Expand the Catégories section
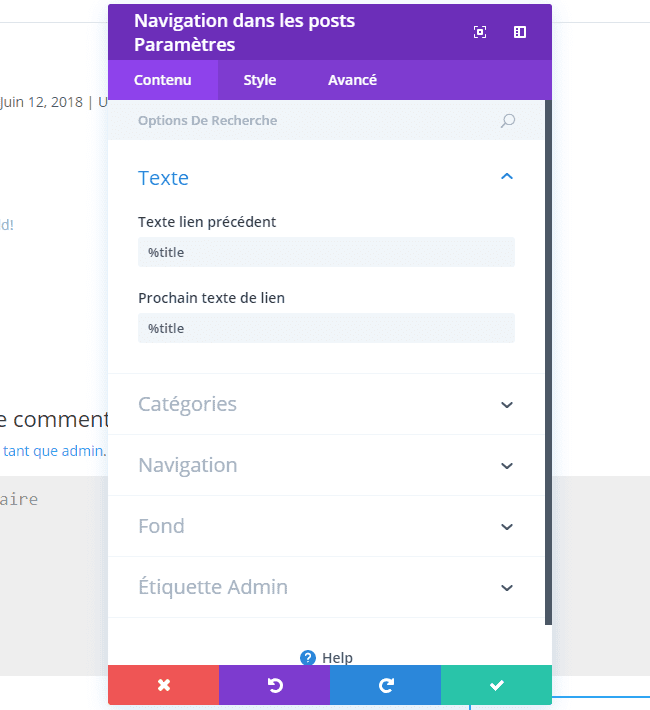Viewport: 650px width, 710px height. point(506,405)
